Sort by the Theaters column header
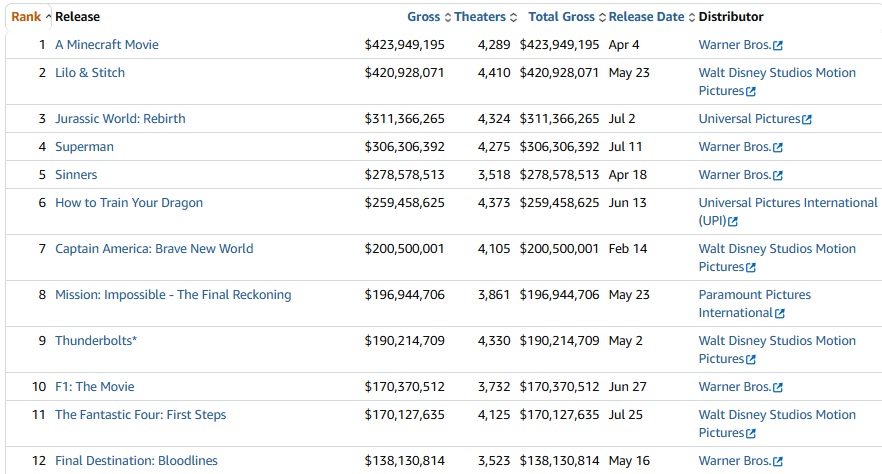The height and width of the screenshot is (474, 882). click(485, 17)
